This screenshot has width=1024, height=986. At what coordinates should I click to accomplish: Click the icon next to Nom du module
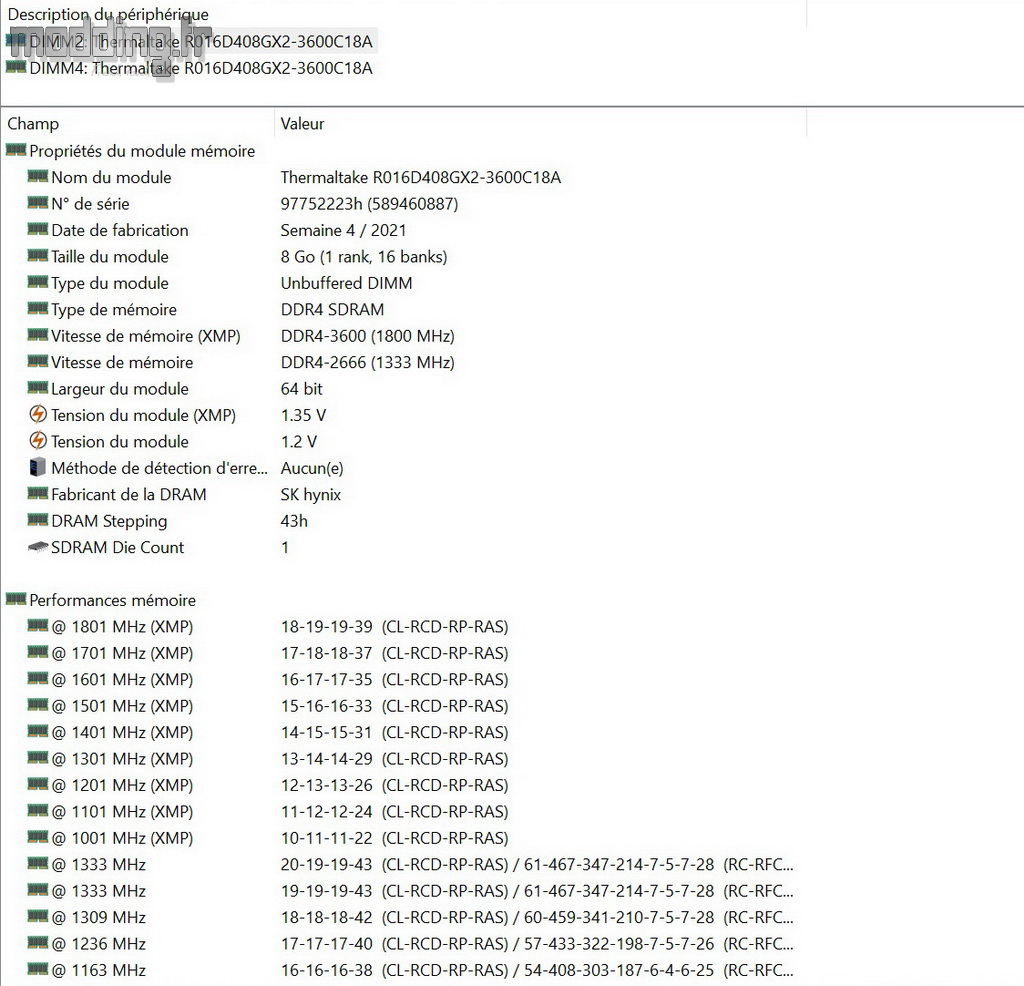click(x=38, y=176)
